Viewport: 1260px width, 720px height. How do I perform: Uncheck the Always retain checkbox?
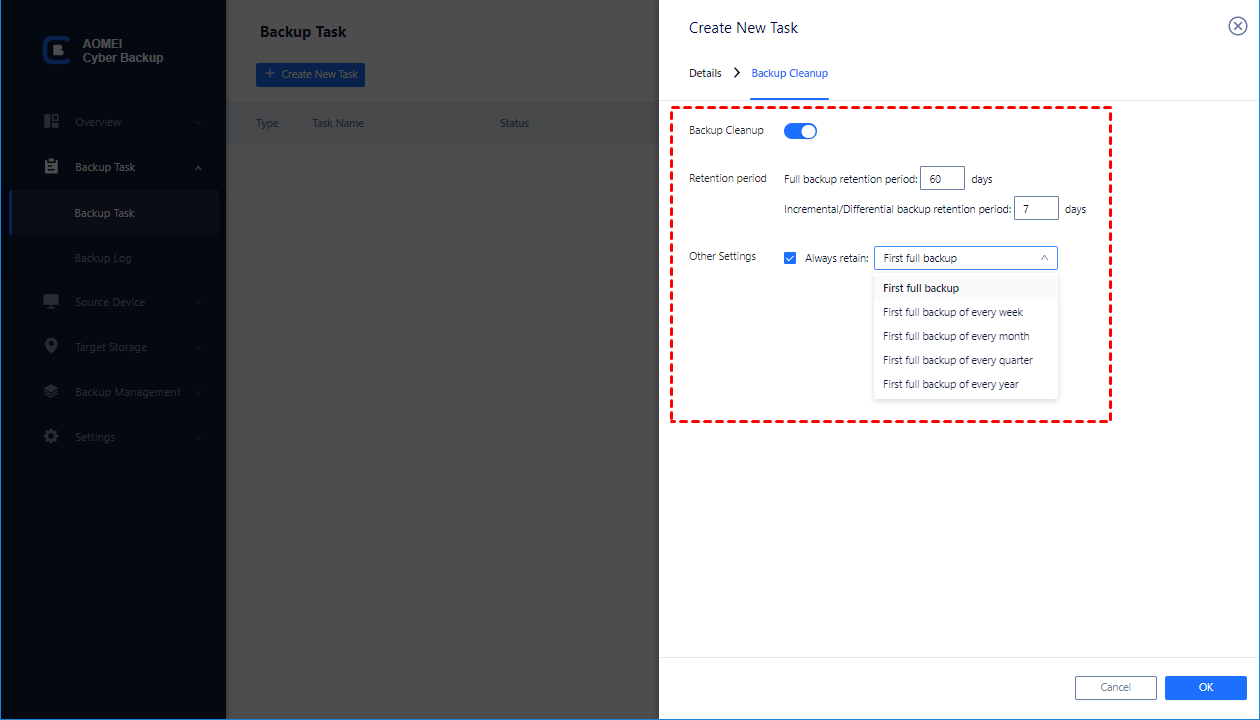point(790,257)
